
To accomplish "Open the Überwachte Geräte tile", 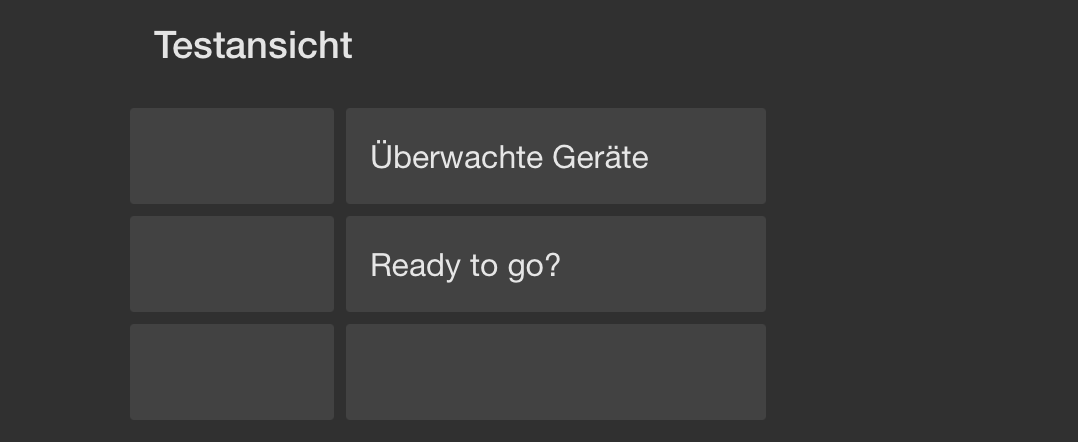I will 555,156.
